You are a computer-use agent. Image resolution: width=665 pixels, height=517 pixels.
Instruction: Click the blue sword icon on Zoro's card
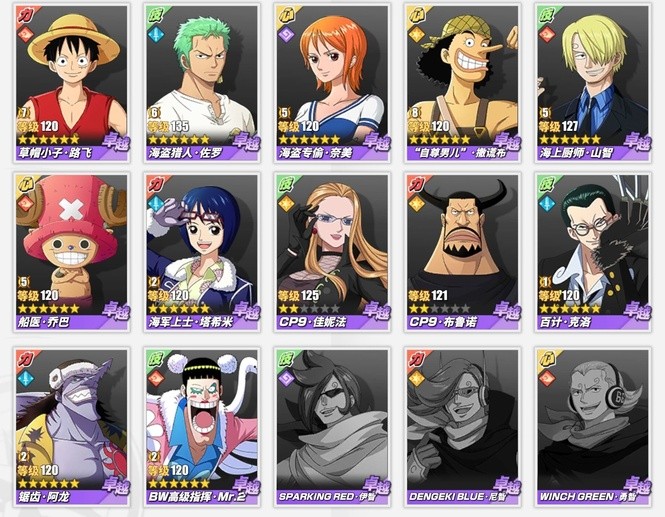tap(155, 34)
